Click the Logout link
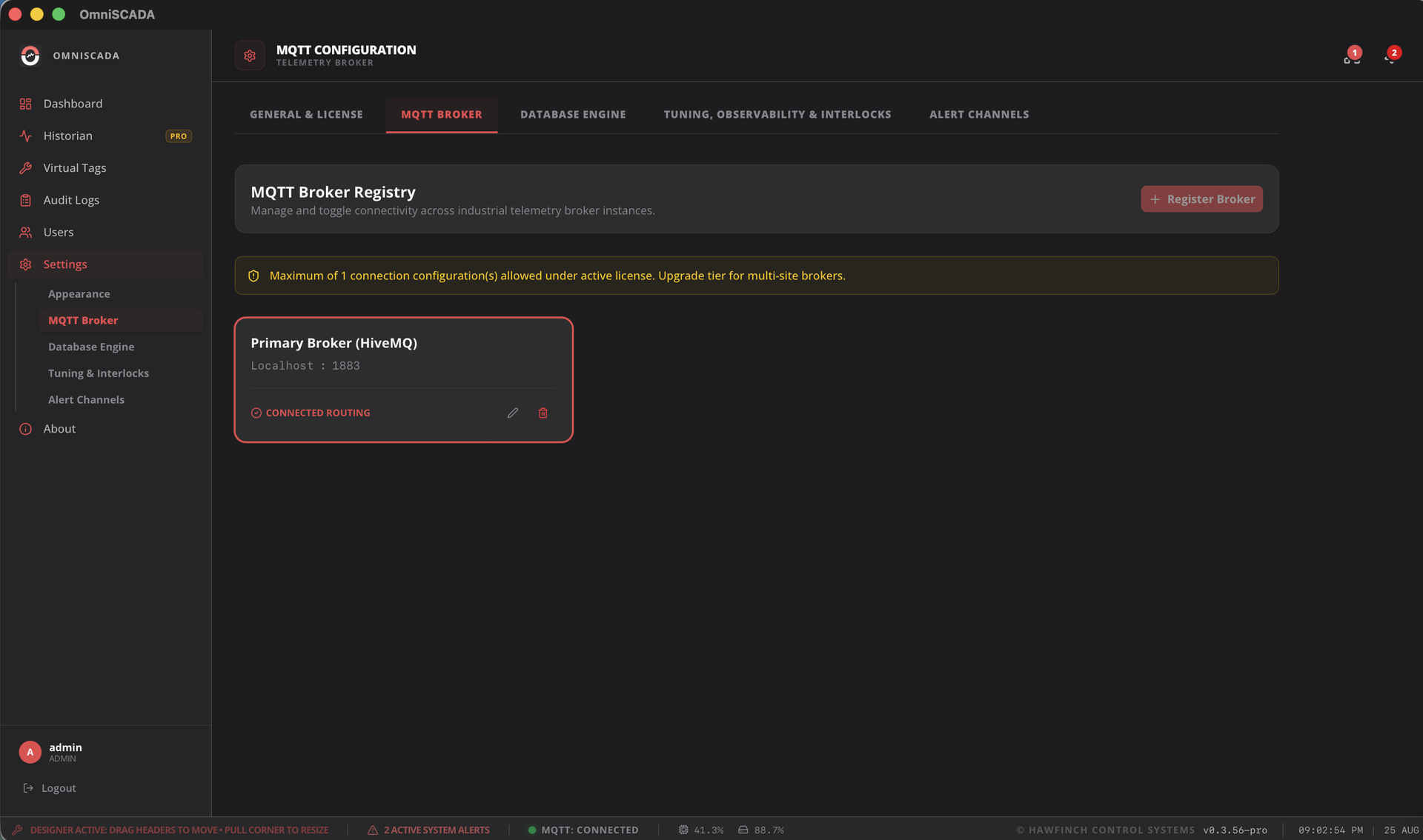This screenshot has width=1423, height=840. (x=59, y=788)
